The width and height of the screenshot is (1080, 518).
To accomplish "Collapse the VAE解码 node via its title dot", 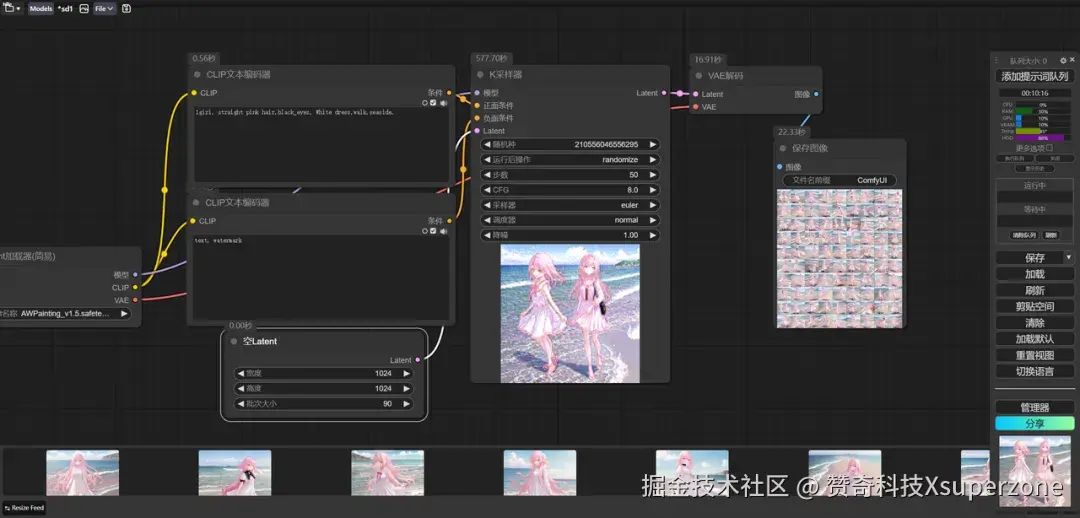I will pos(699,76).
